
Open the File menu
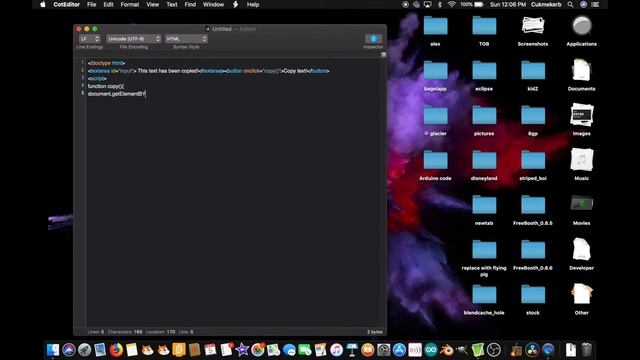coord(91,4)
